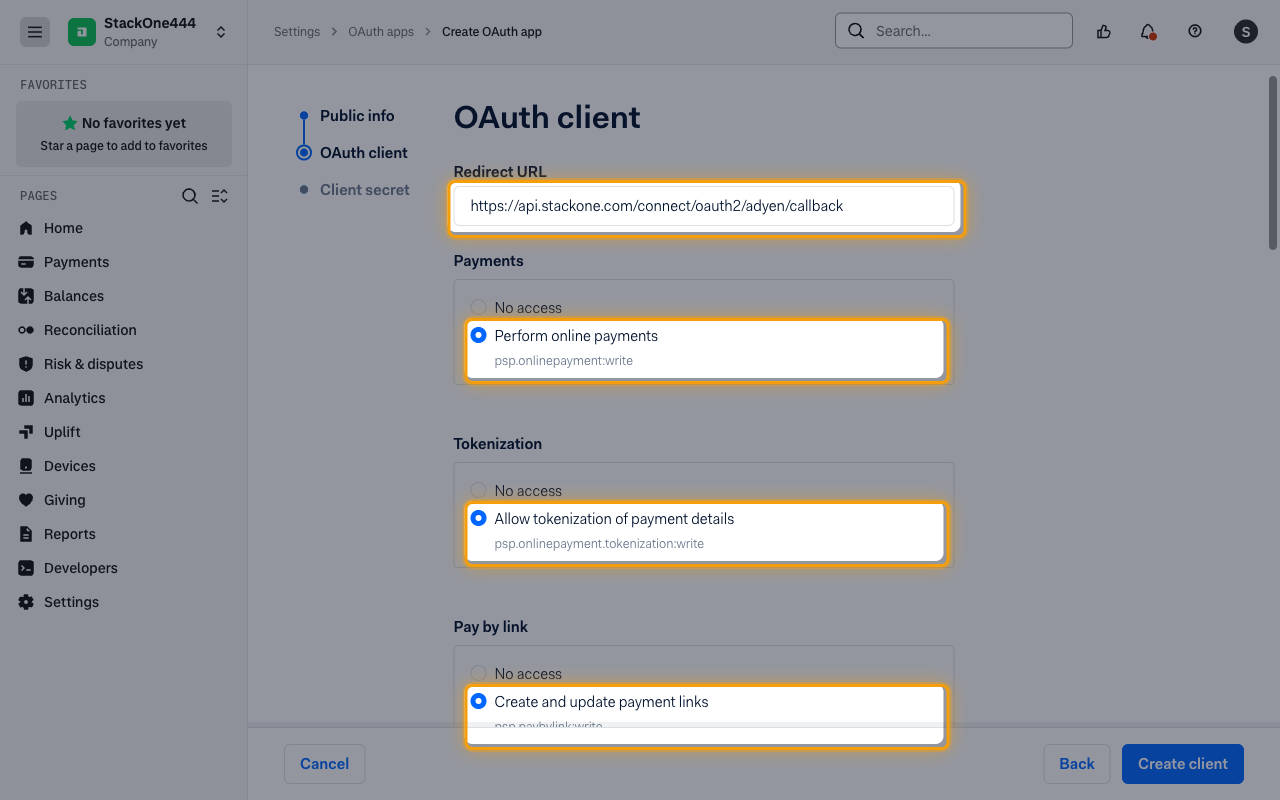This screenshot has width=1280, height=800.
Task: Click the Payments card icon
Action: point(26,262)
